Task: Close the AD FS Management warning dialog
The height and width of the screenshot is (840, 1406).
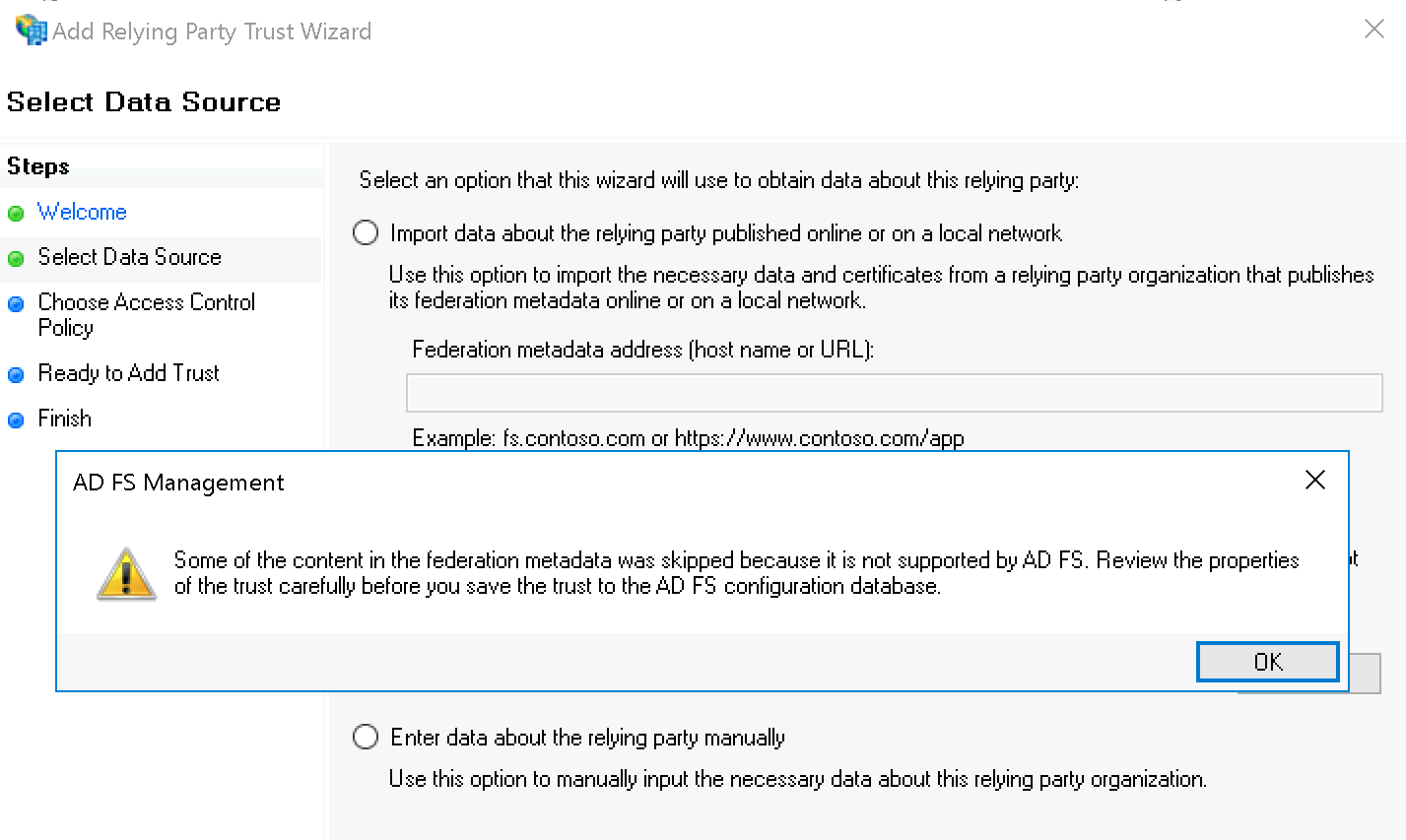Action: [x=1314, y=481]
